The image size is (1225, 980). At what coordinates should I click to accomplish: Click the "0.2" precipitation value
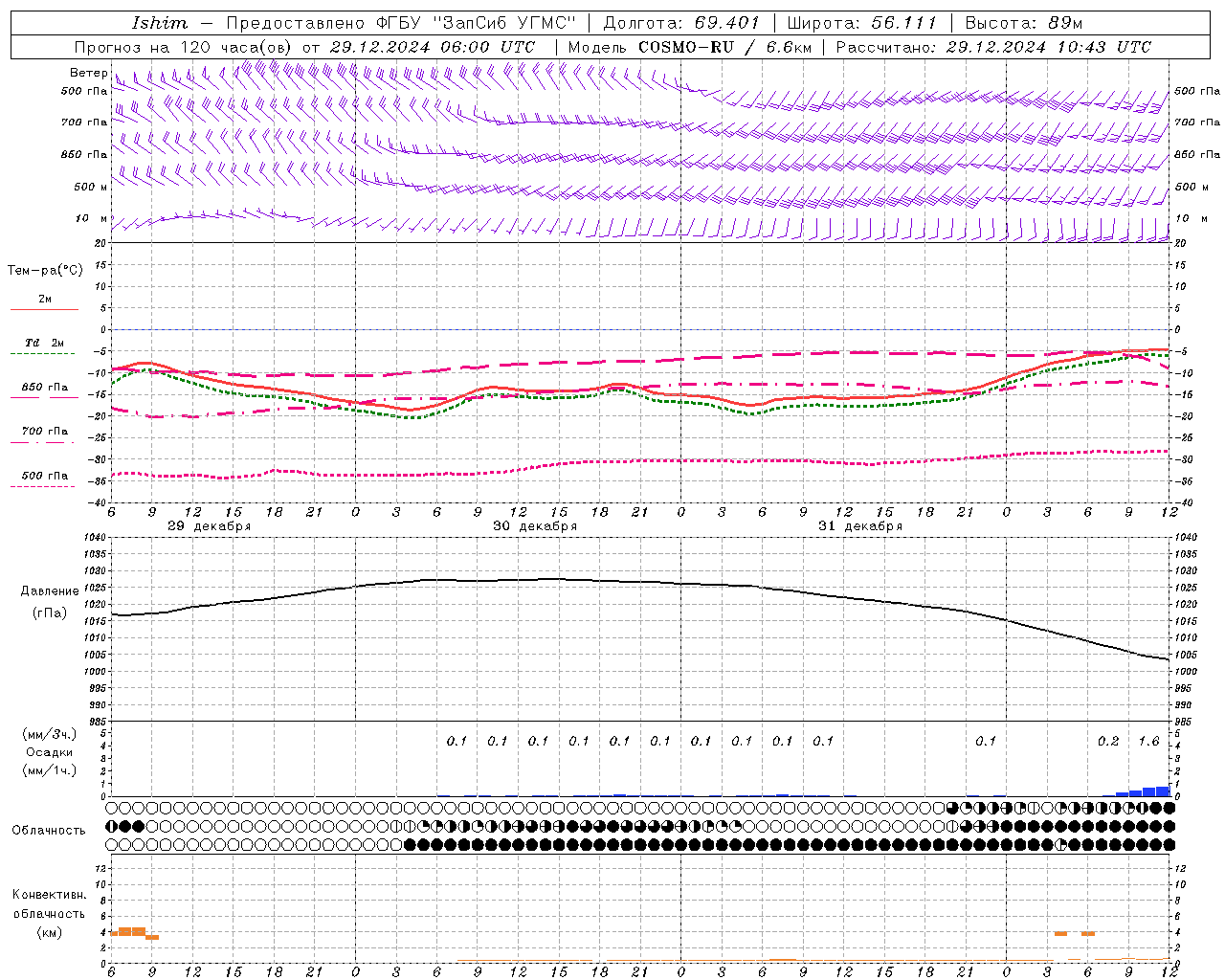pyautogui.click(x=1108, y=741)
